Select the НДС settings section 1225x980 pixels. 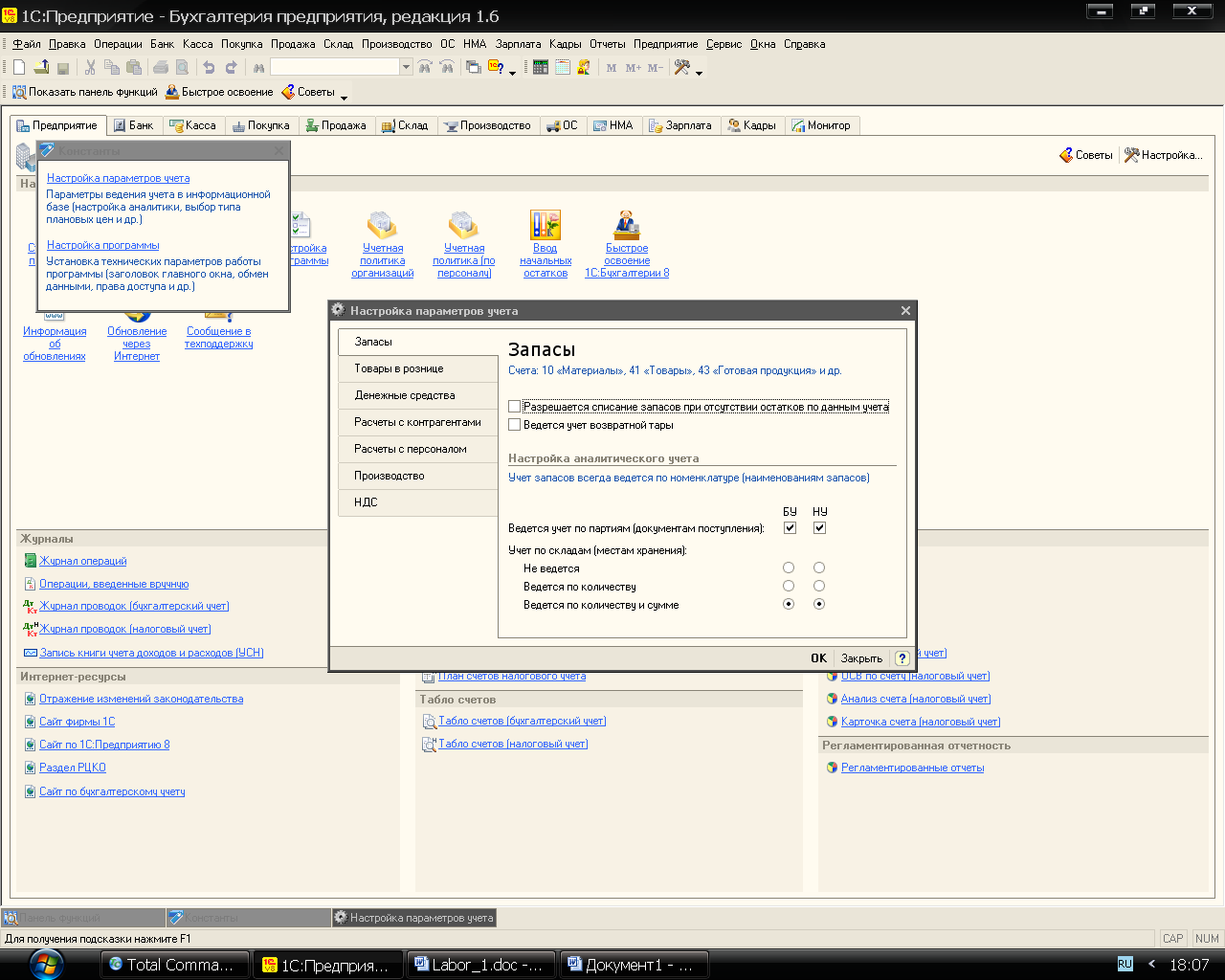[418, 502]
